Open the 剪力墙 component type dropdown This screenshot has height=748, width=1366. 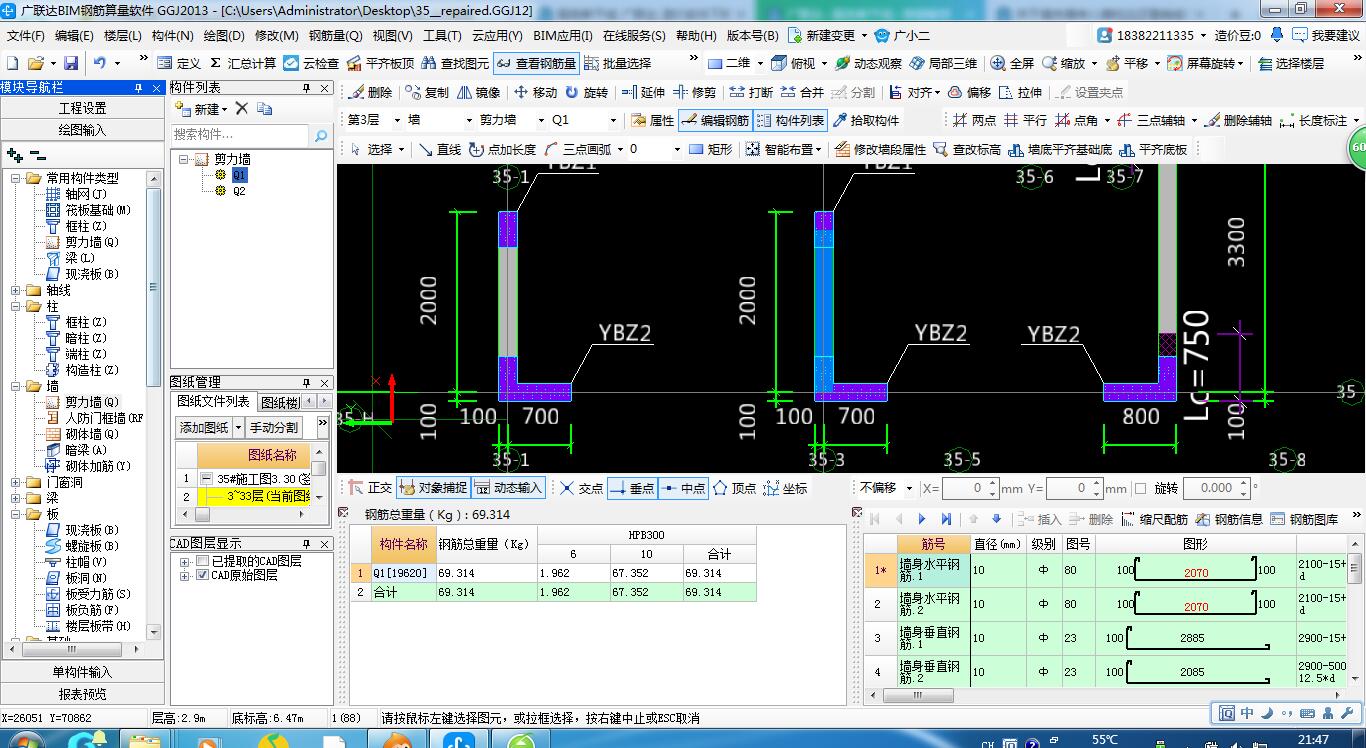point(539,120)
